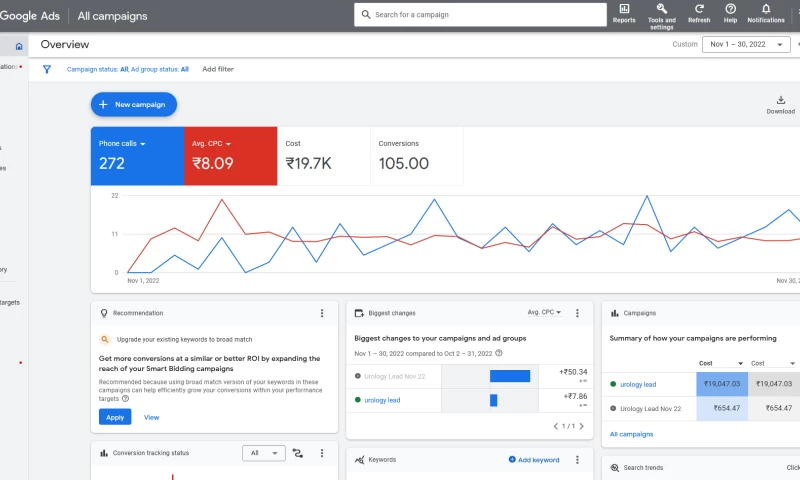800x480 pixels.
Task: Click the New campaign button
Action: click(x=134, y=105)
